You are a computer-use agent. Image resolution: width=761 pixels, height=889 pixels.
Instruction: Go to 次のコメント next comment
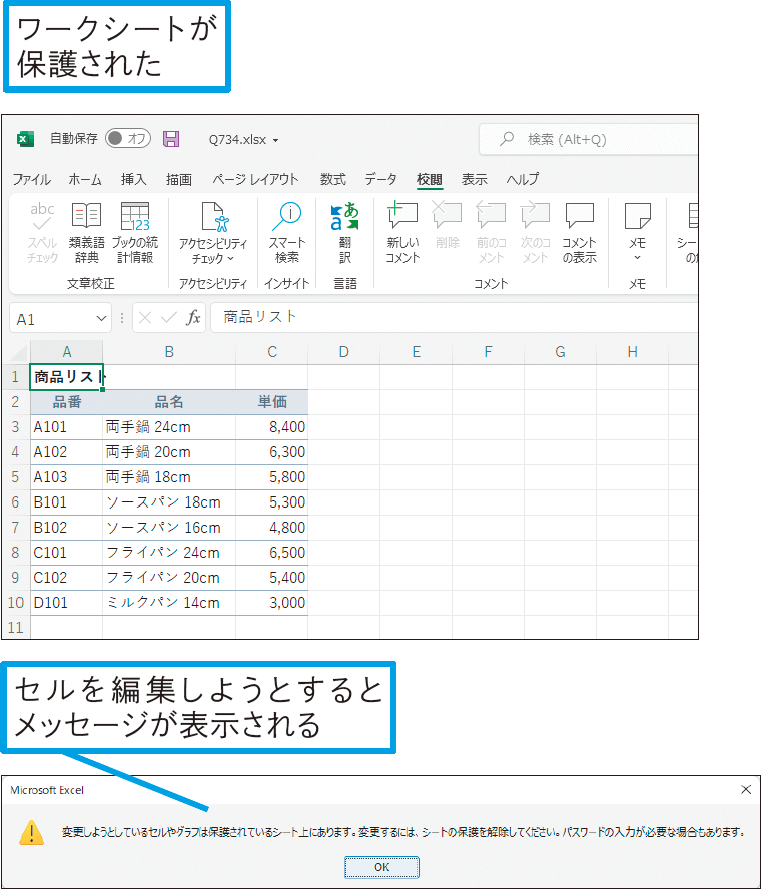click(x=535, y=232)
